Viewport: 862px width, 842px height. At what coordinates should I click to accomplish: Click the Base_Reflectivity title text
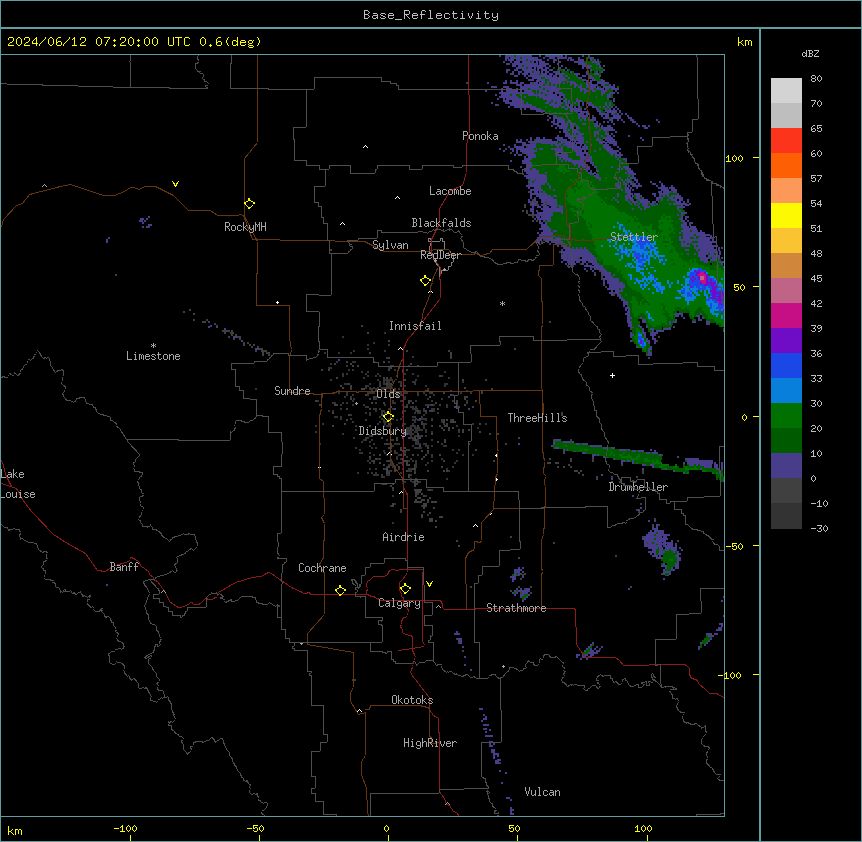(x=431, y=15)
